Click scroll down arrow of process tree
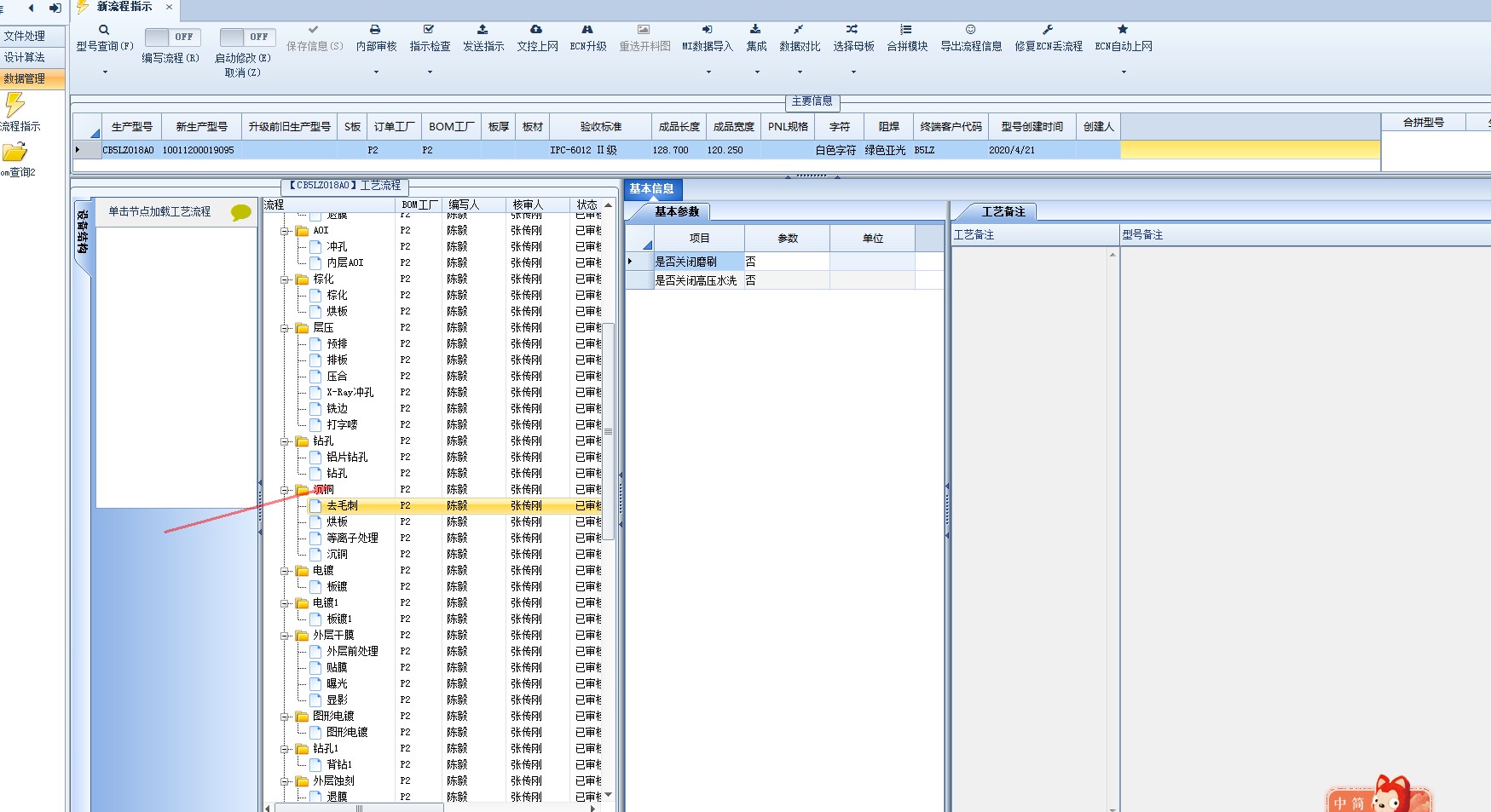Screen dimensions: 1491x812 click(x=609, y=795)
